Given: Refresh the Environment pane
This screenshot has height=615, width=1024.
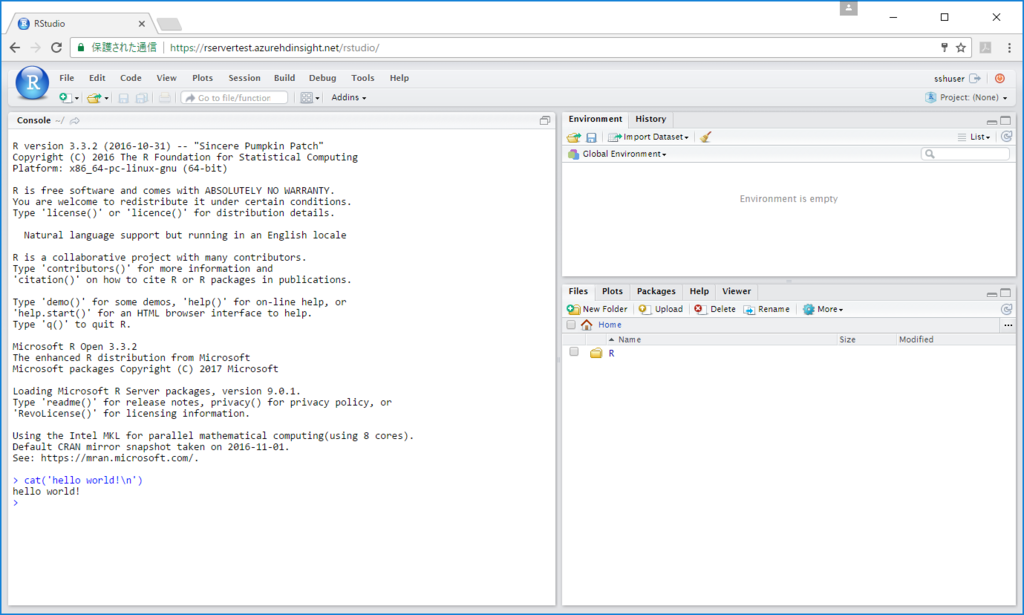Looking at the screenshot, I should (x=1006, y=136).
